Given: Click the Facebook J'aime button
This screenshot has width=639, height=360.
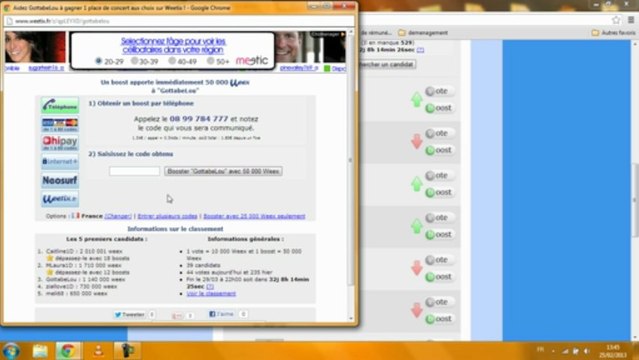Looking at the screenshot, I should point(222,314).
